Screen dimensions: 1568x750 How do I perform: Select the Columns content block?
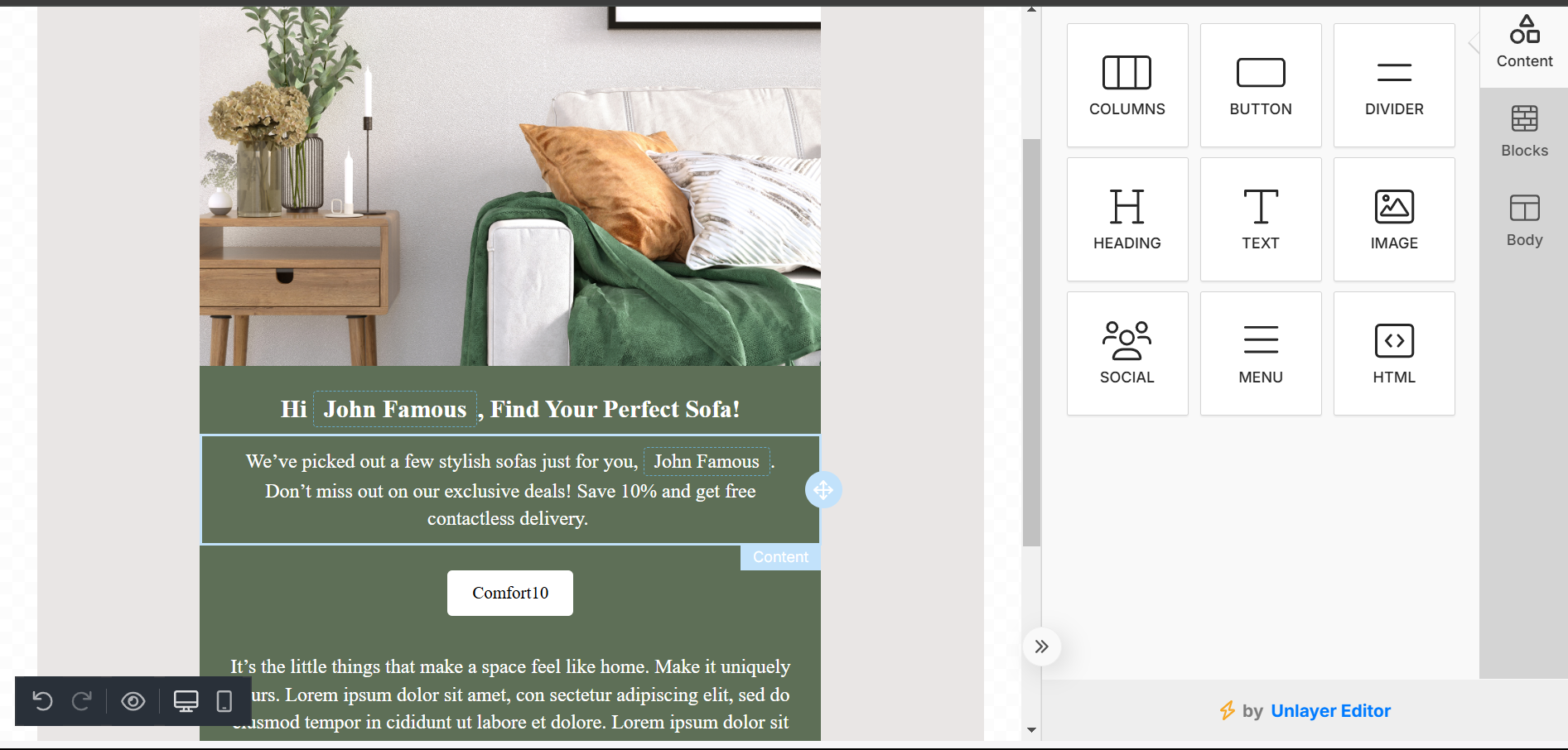coord(1127,85)
